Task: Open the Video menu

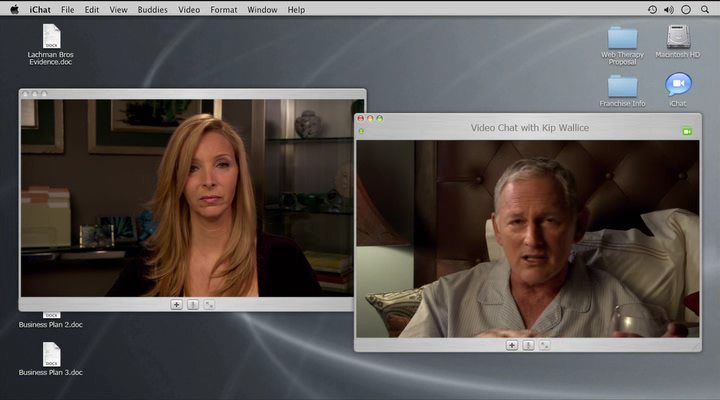Action: pos(189,10)
